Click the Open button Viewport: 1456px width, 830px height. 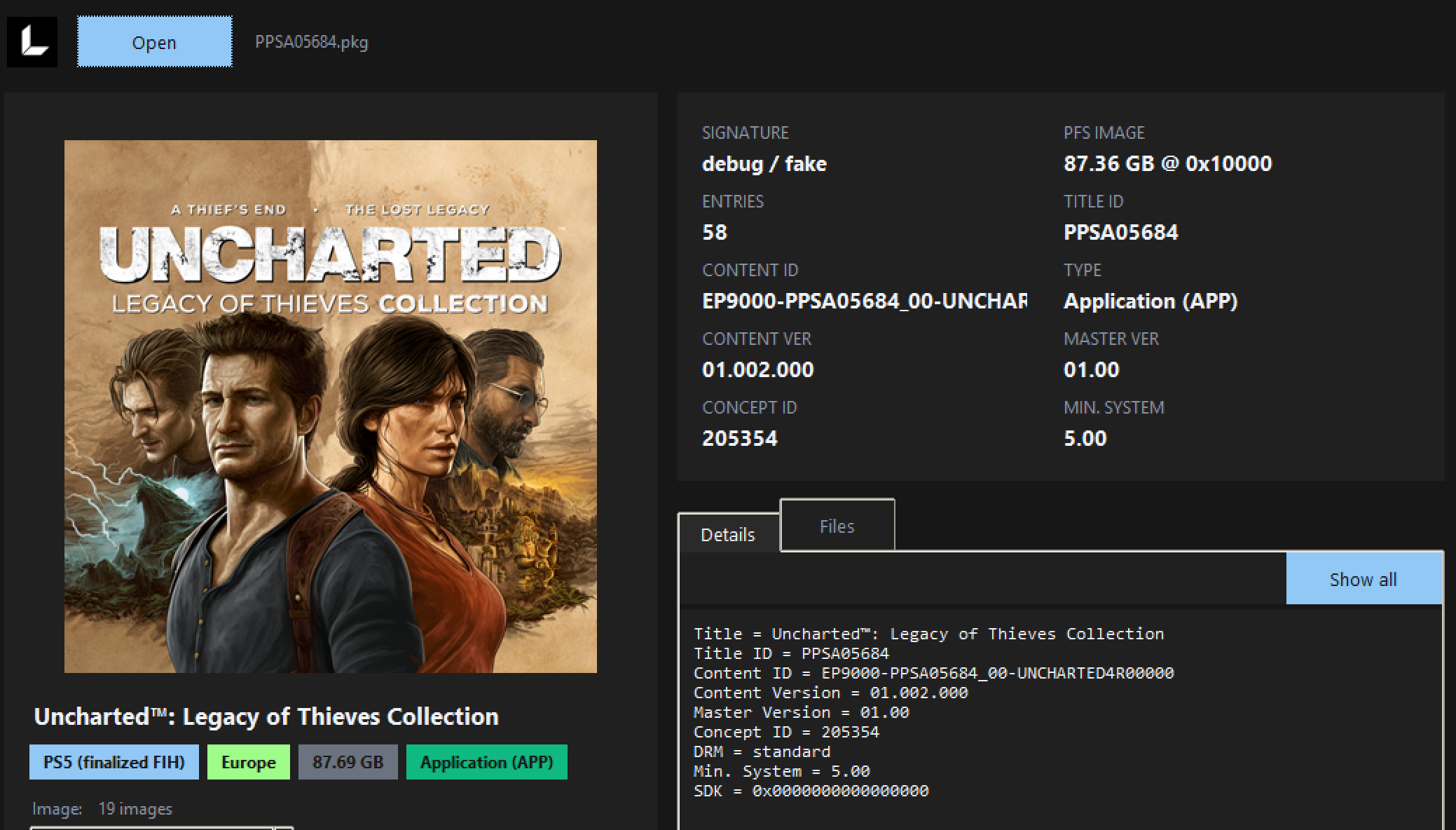coord(155,42)
